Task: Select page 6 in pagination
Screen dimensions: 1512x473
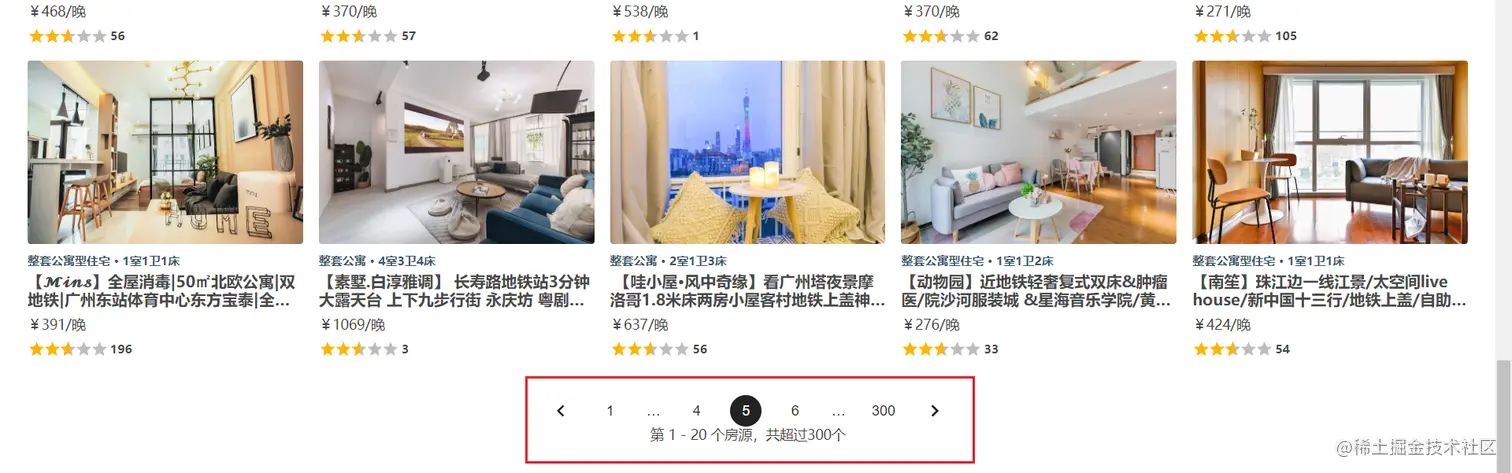Action: coord(795,411)
